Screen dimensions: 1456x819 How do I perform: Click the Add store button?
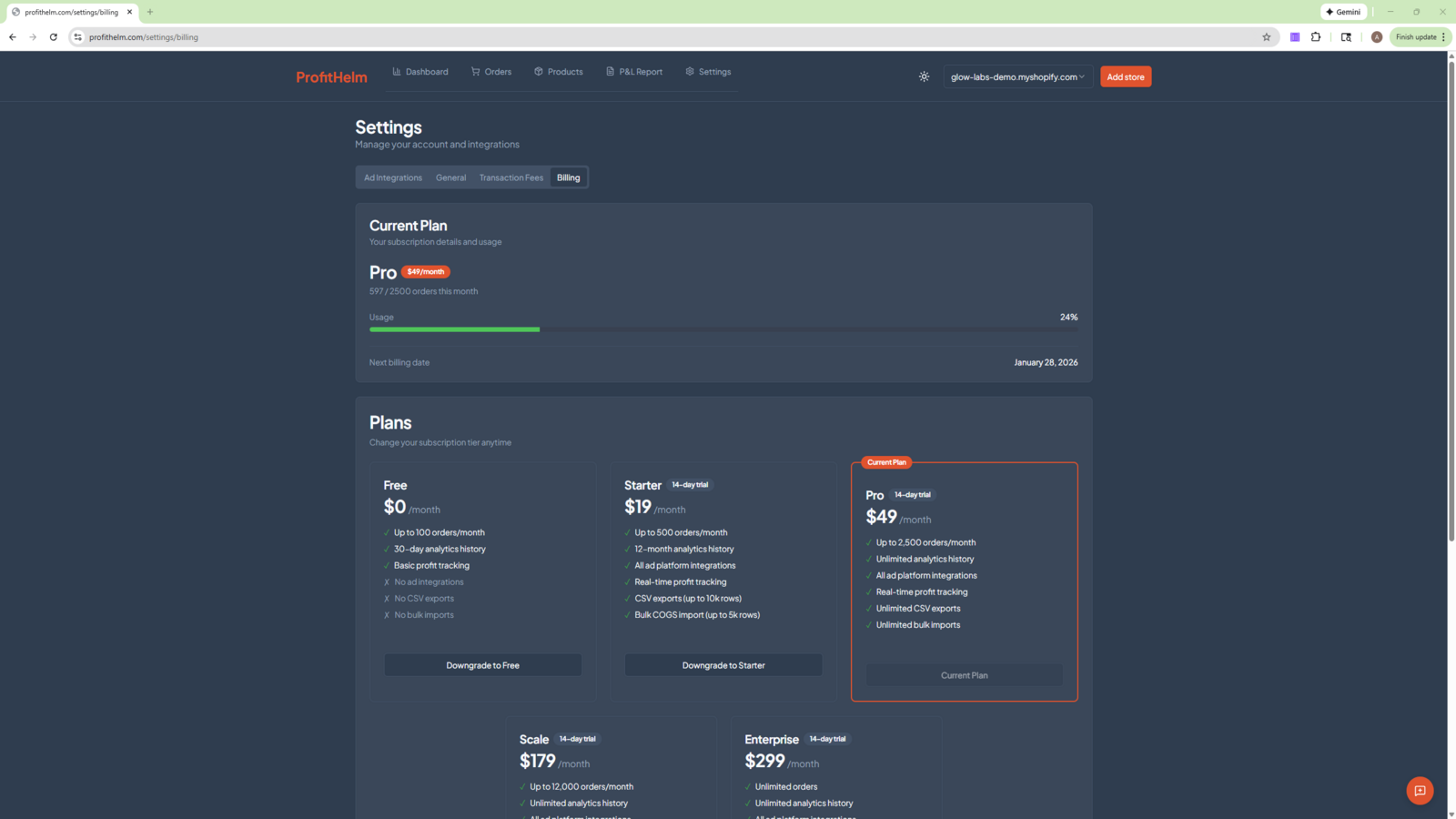tap(1126, 77)
